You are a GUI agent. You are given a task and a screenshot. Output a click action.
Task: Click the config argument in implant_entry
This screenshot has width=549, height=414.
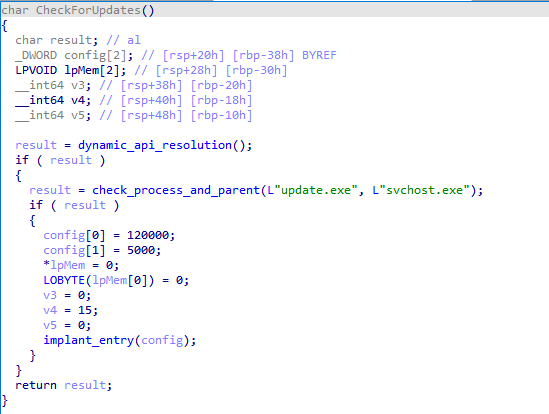pyautogui.click(x=162, y=340)
